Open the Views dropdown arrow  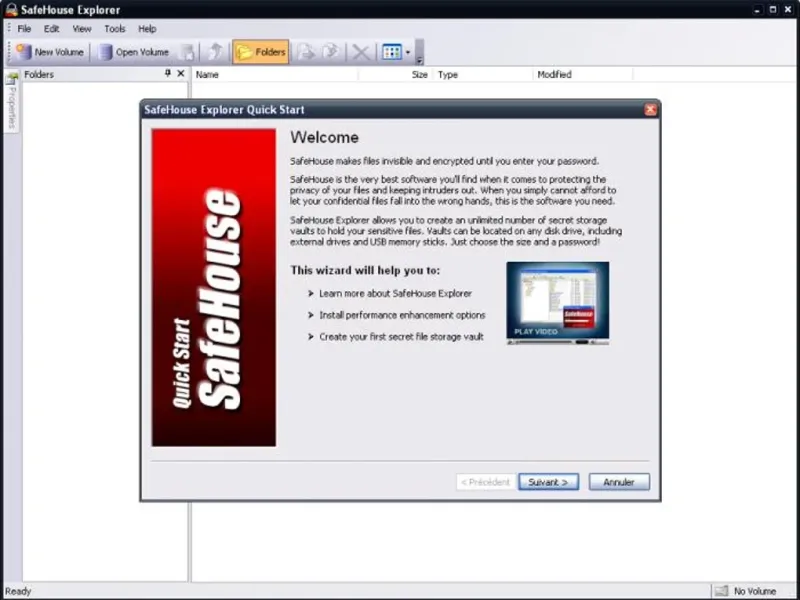tap(408, 52)
